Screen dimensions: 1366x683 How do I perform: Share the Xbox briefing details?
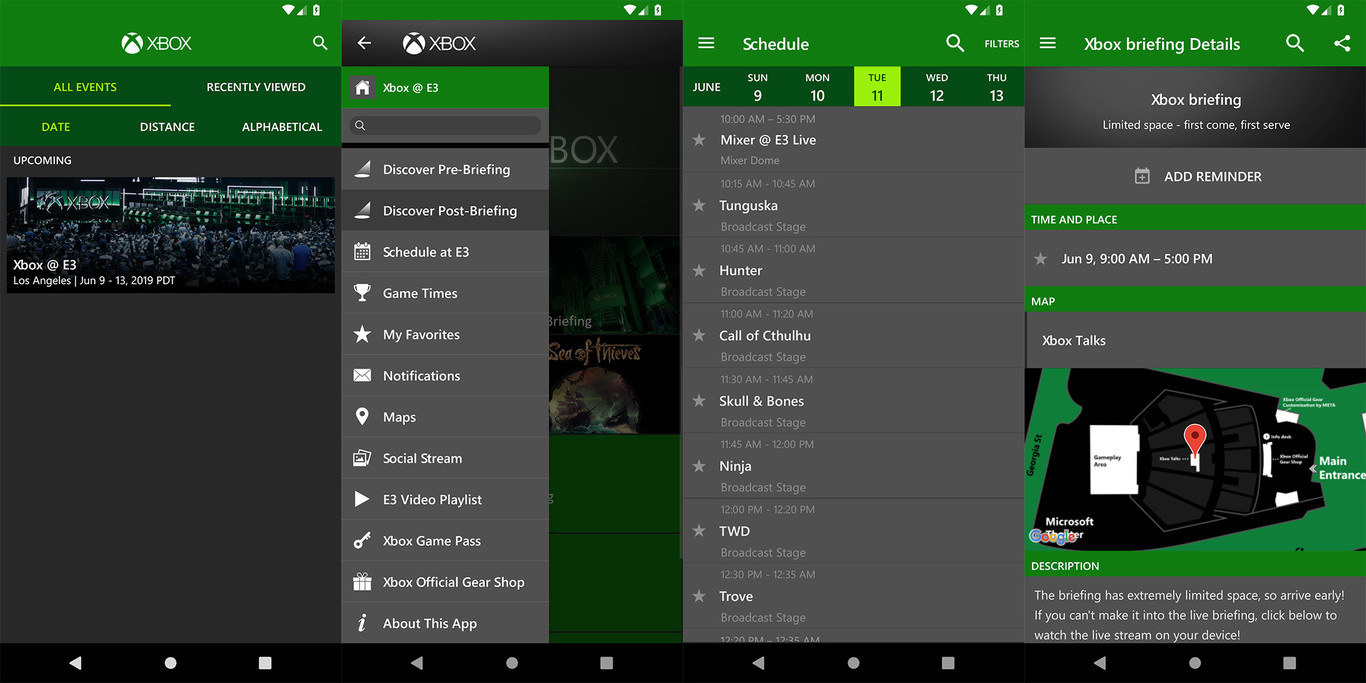click(x=1344, y=43)
